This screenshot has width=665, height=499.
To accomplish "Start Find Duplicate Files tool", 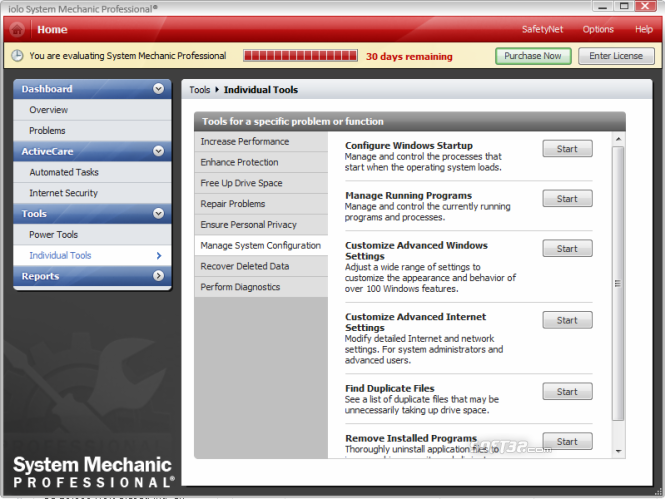I will 567,392.
